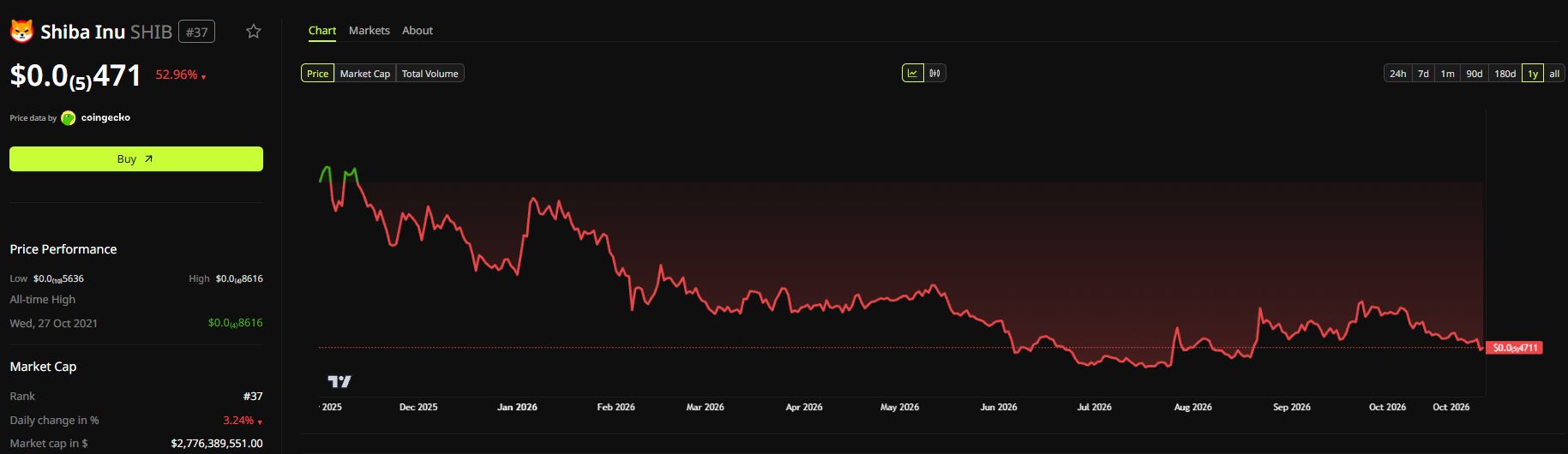Image resolution: width=1568 pixels, height=454 pixels.
Task: Open the Markets tab
Action: (x=369, y=30)
